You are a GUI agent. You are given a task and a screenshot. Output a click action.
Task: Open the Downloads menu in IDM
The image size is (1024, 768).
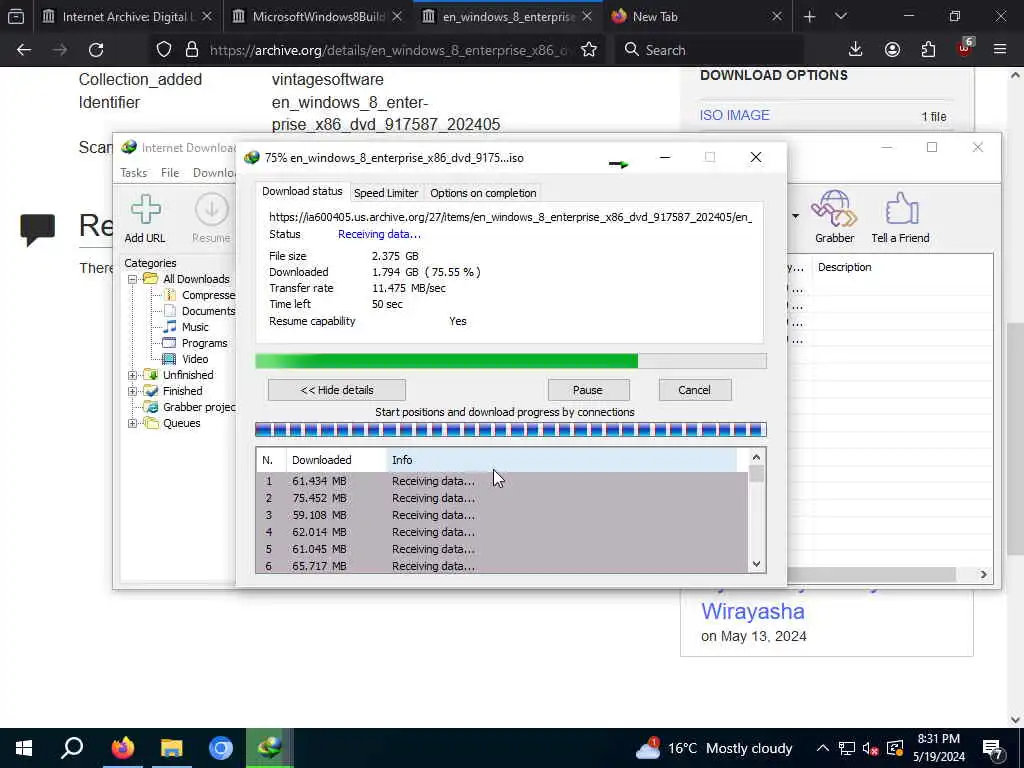pos(214,173)
